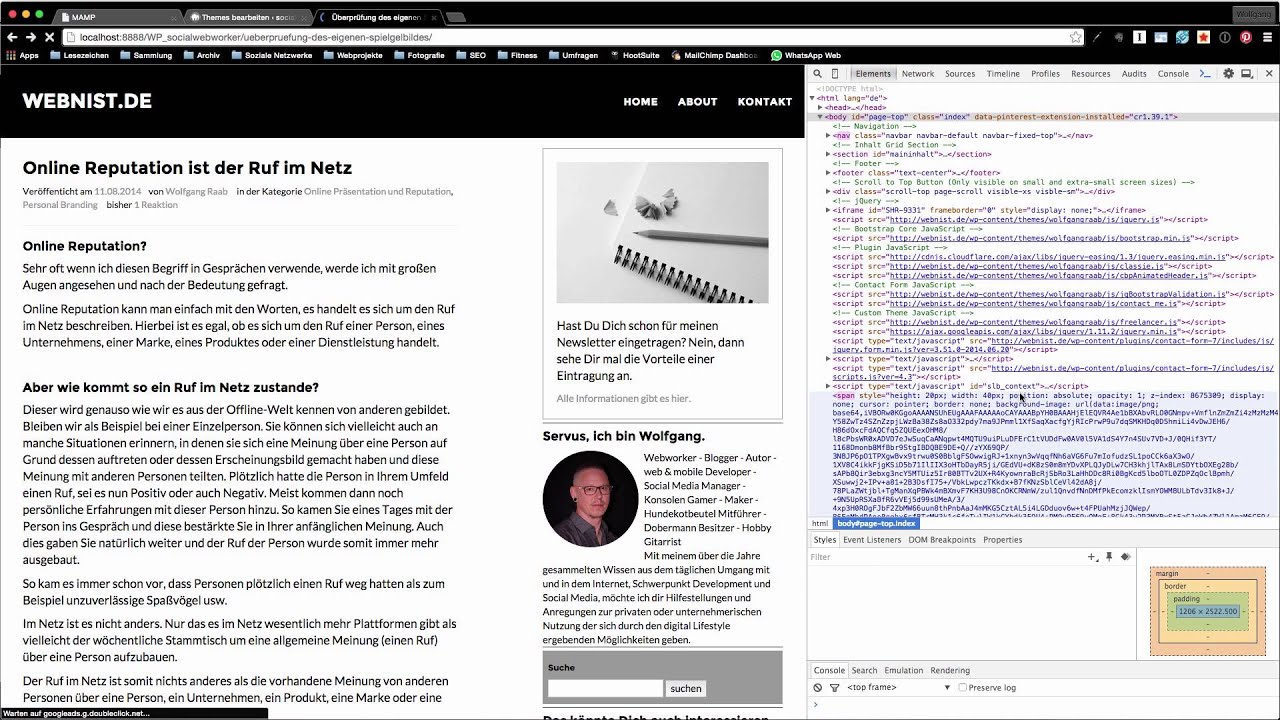Click the Styles filter input
This screenshot has height=720, width=1280.
tap(945, 557)
